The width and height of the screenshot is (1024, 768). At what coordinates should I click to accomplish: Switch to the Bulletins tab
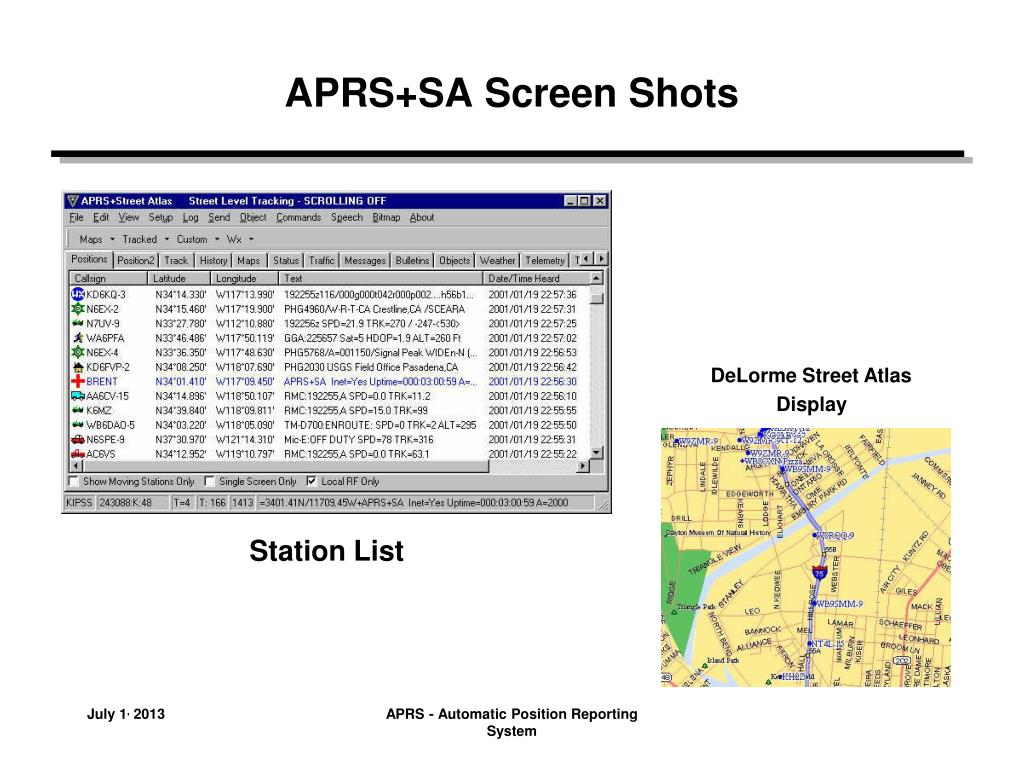point(412,261)
